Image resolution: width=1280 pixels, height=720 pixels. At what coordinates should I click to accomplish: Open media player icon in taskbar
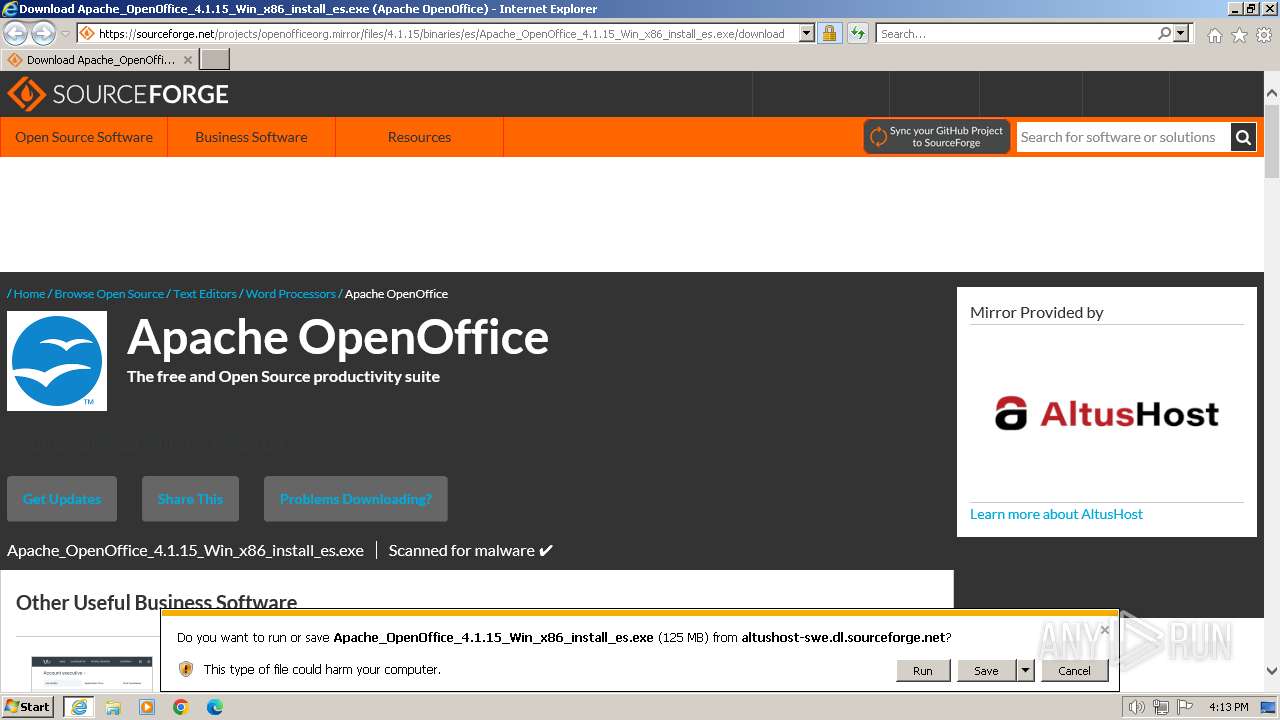[147, 707]
